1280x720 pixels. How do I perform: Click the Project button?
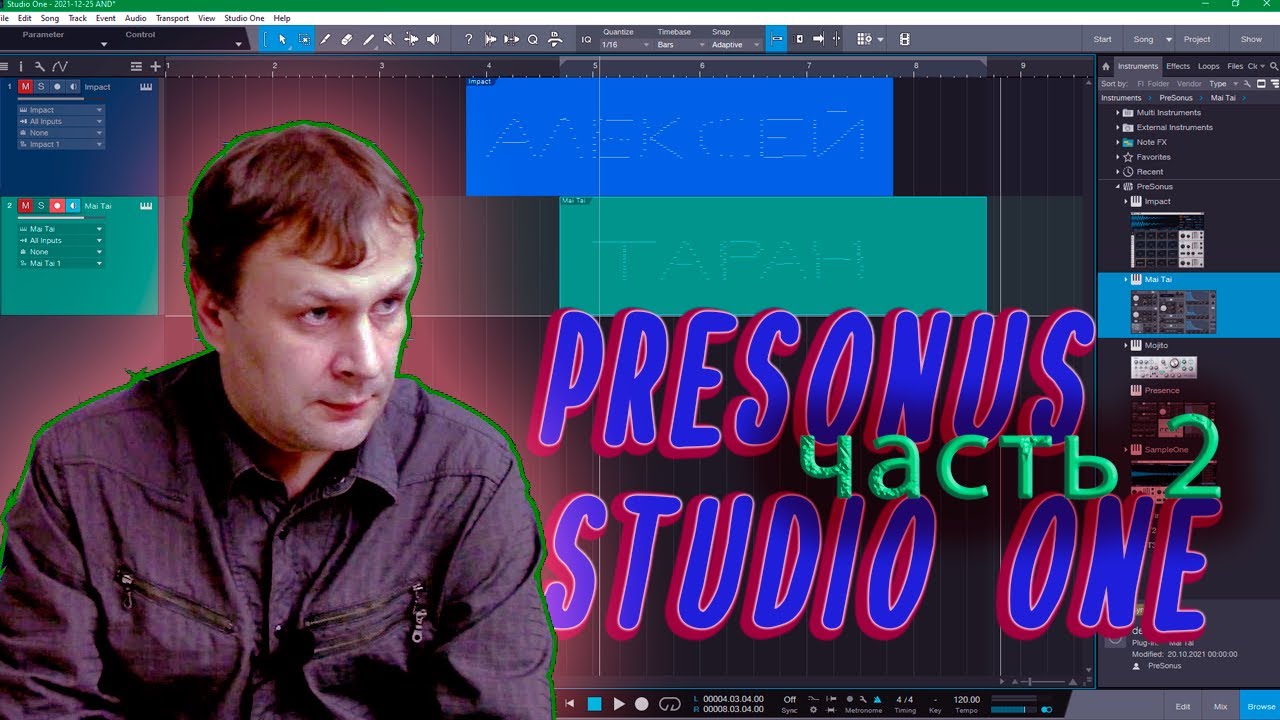click(x=1197, y=39)
